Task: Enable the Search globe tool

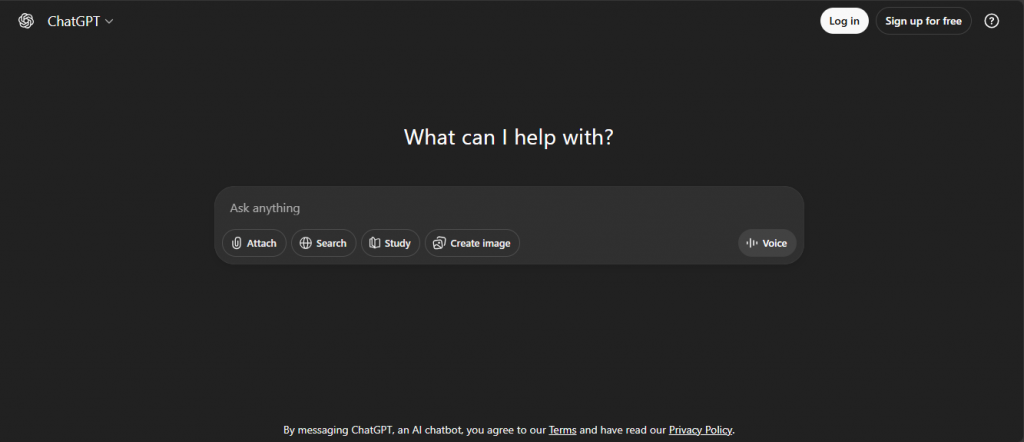Action: click(x=323, y=243)
